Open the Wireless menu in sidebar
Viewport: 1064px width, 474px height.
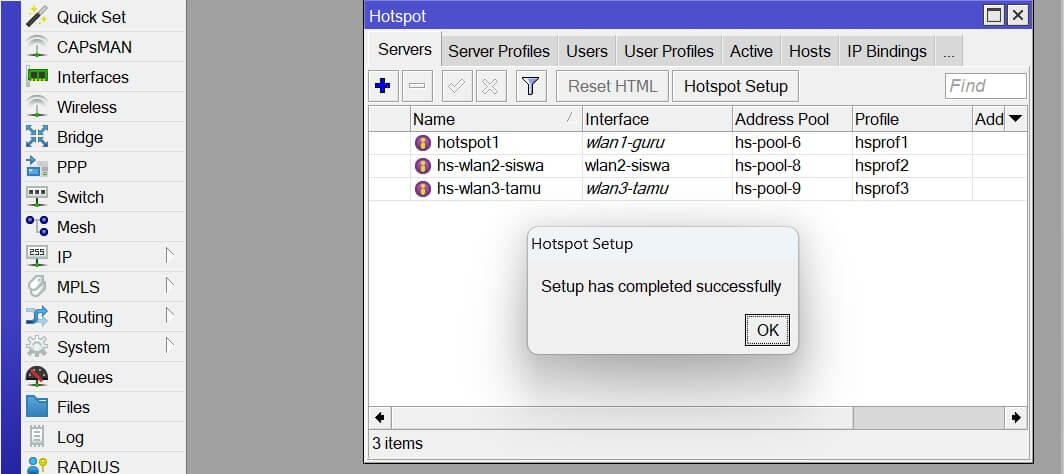[x=86, y=107]
